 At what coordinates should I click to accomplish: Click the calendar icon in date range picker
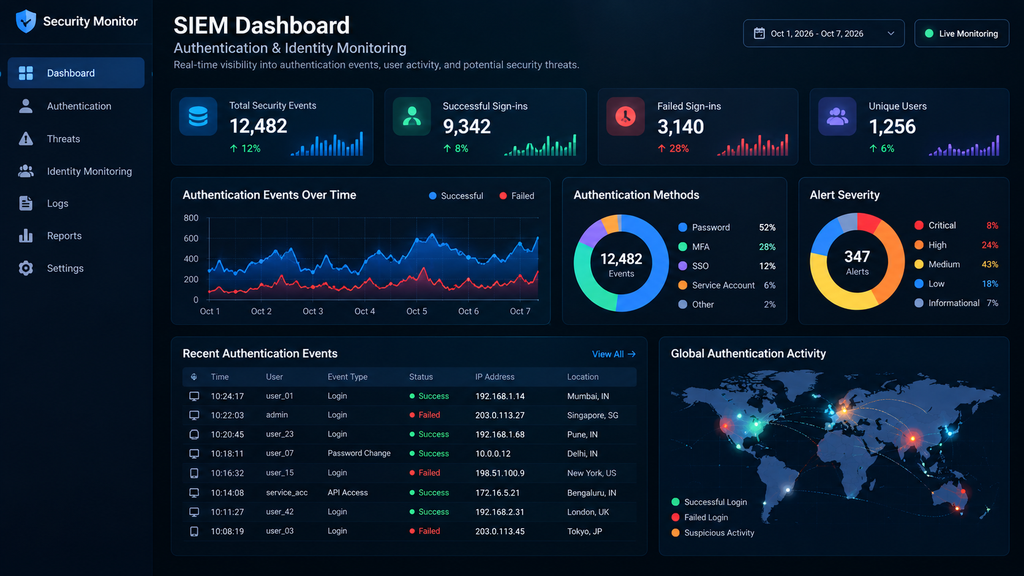[759, 33]
